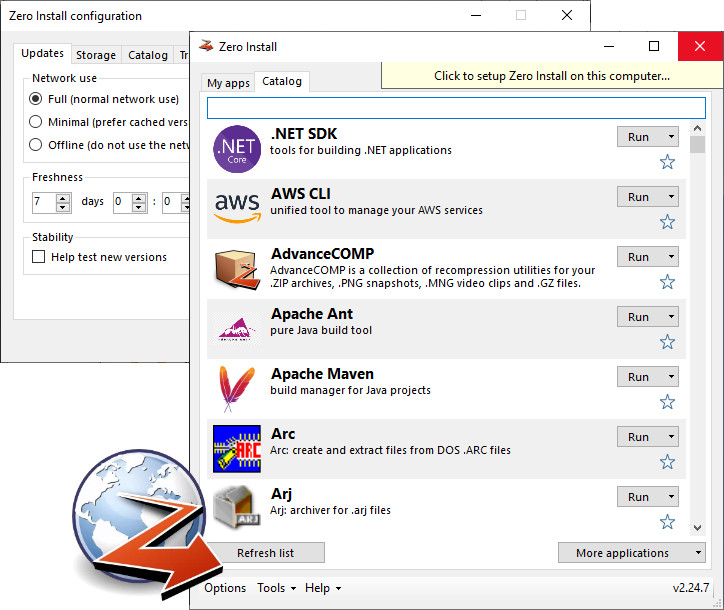Click the Apache Maven feather icon
The width and height of the screenshot is (724, 610).
[x=237, y=388]
